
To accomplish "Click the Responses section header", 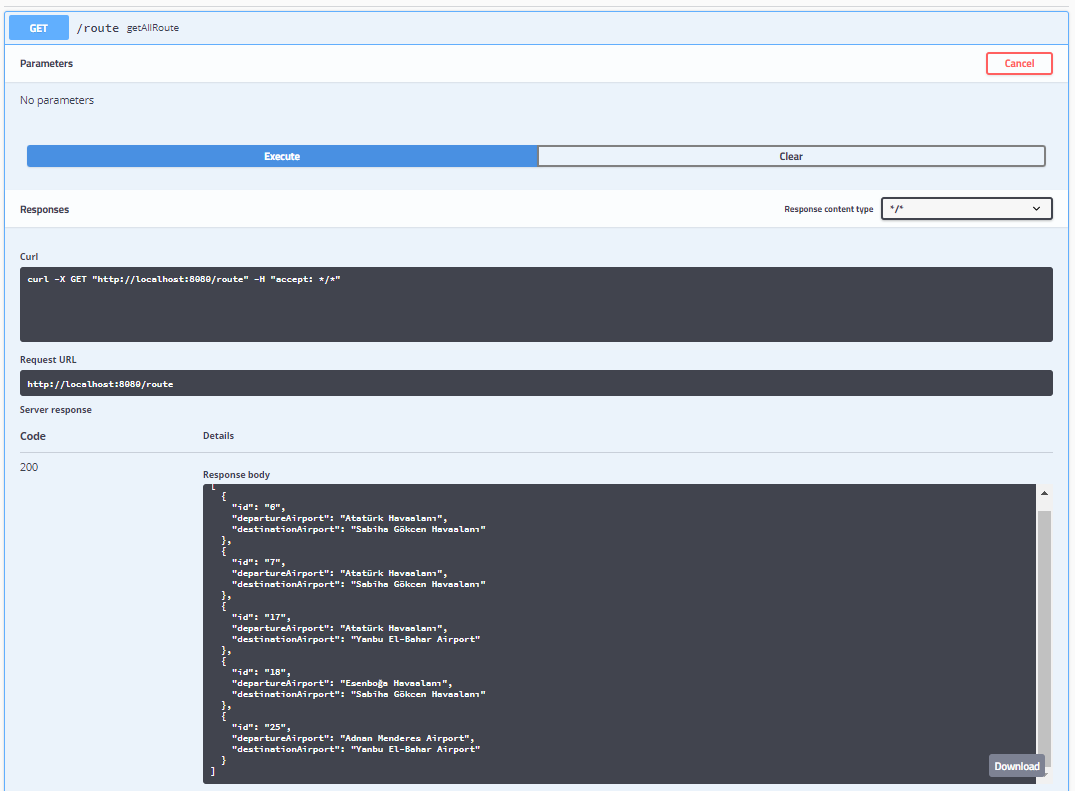I will [45, 209].
